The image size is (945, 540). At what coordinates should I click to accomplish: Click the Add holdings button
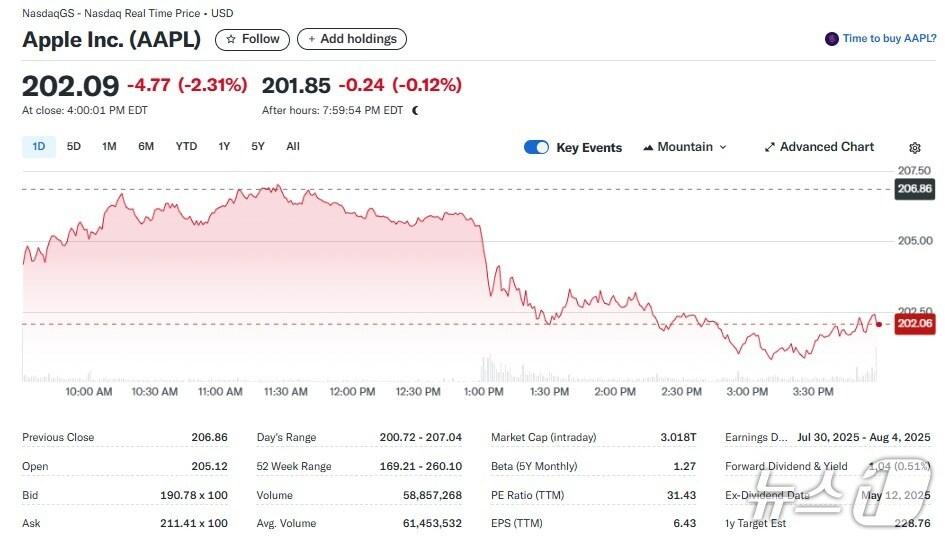click(x=352, y=39)
